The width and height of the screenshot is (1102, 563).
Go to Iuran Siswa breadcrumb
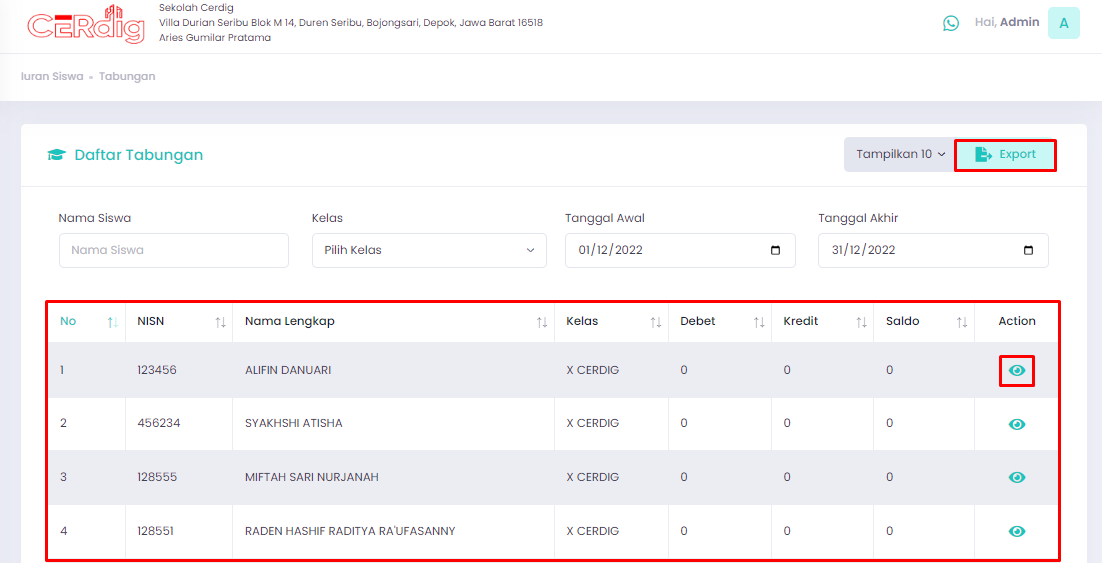pyautogui.click(x=52, y=76)
